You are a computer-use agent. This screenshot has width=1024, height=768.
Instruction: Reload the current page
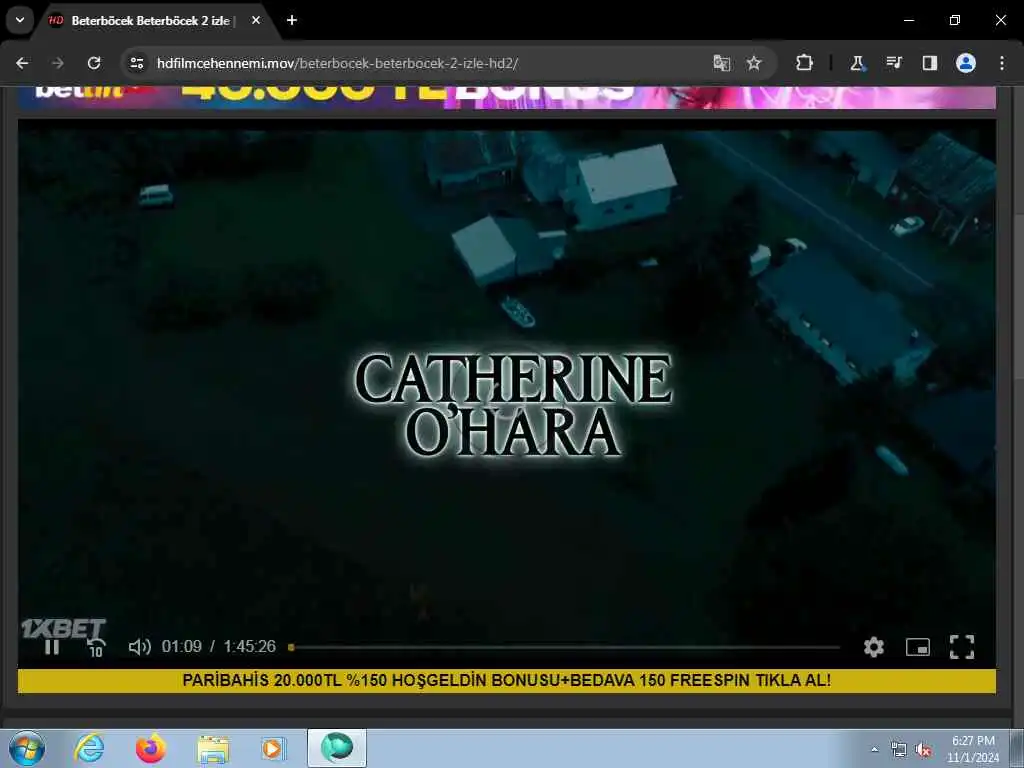point(94,63)
